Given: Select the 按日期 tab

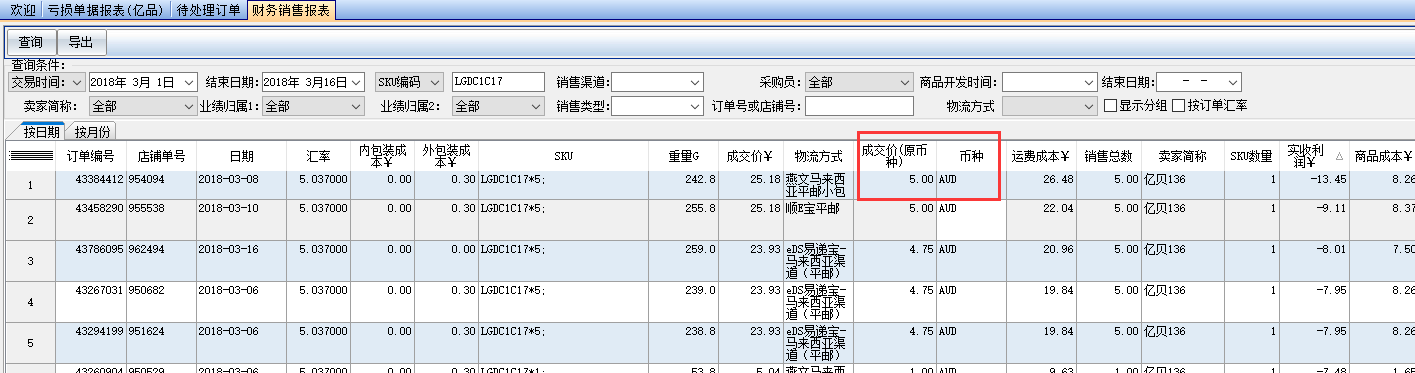Looking at the screenshot, I should [42, 132].
